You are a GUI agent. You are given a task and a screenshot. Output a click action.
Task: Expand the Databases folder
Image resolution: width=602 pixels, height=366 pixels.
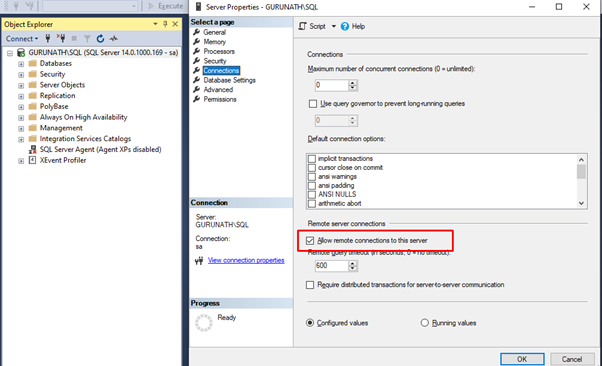point(21,64)
